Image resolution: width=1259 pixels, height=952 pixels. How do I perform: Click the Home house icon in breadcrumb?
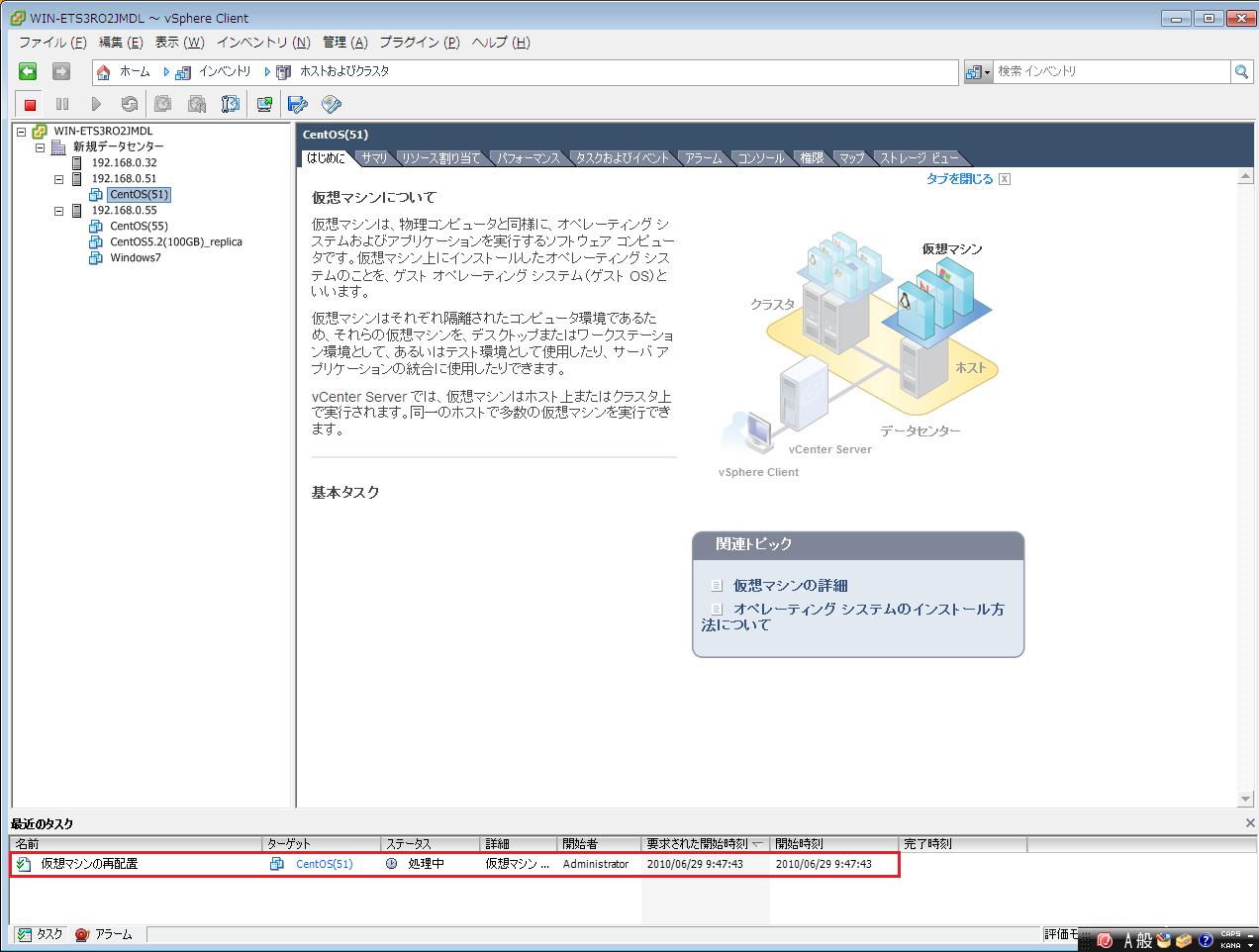104,72
